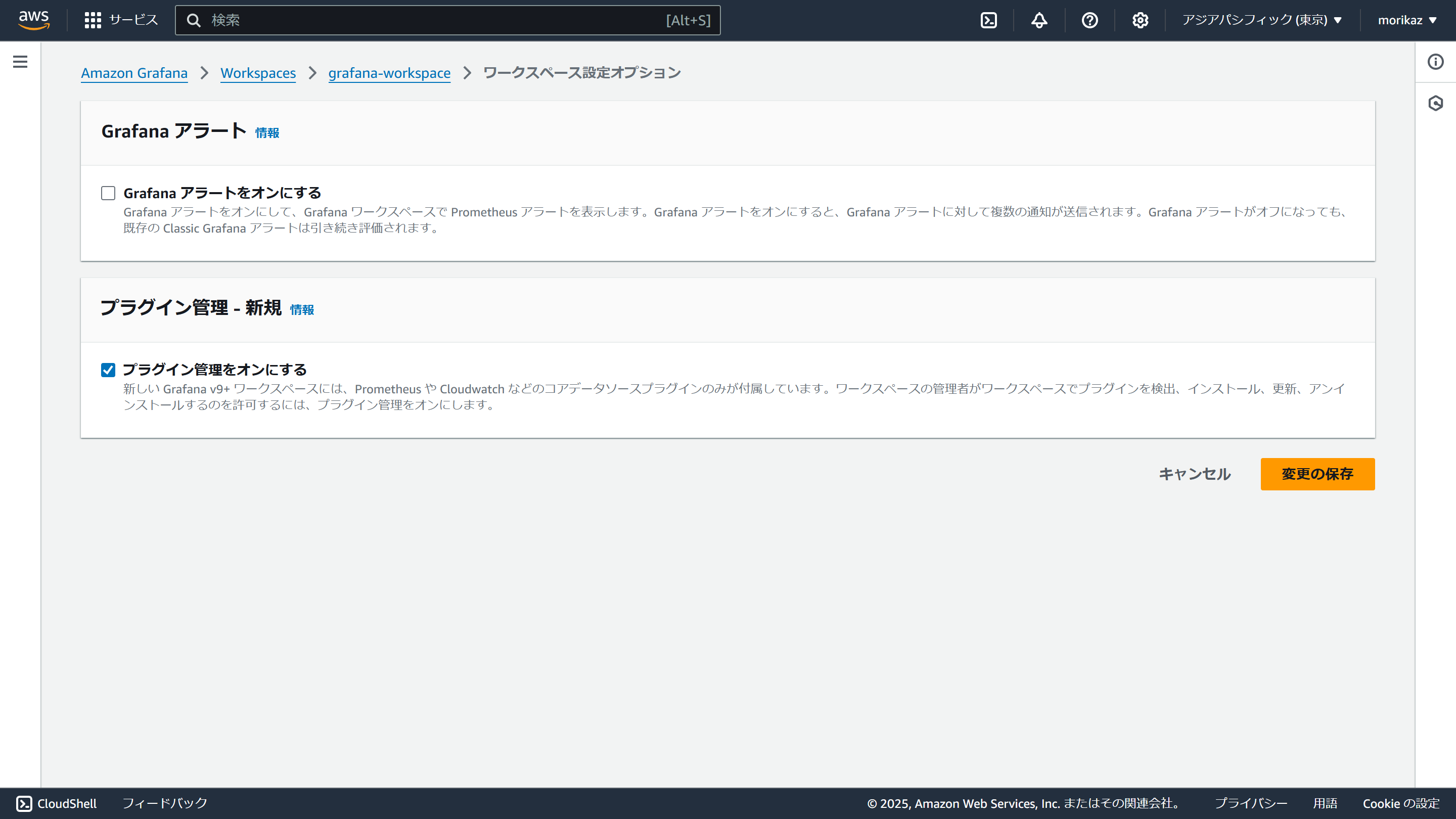The height and width of the screenshot is (819, 1456).
Task: Navigate to Workspaces breadcrumb
Action: coord(258,73)
